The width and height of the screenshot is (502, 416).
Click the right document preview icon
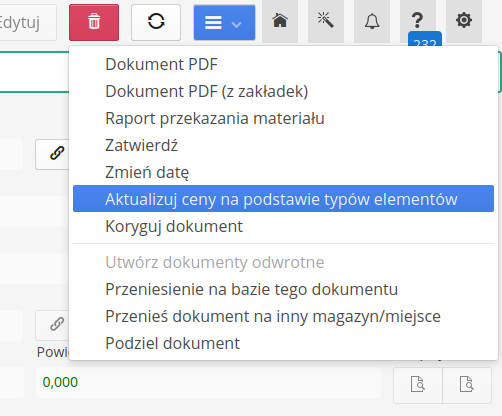(x=467, y=385)
